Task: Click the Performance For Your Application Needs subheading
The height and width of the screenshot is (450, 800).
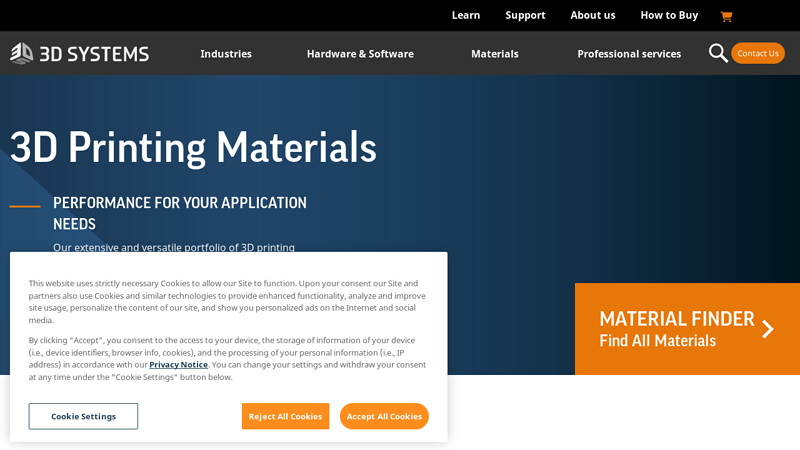Action: pyautogui.click(x=180, y=213)
